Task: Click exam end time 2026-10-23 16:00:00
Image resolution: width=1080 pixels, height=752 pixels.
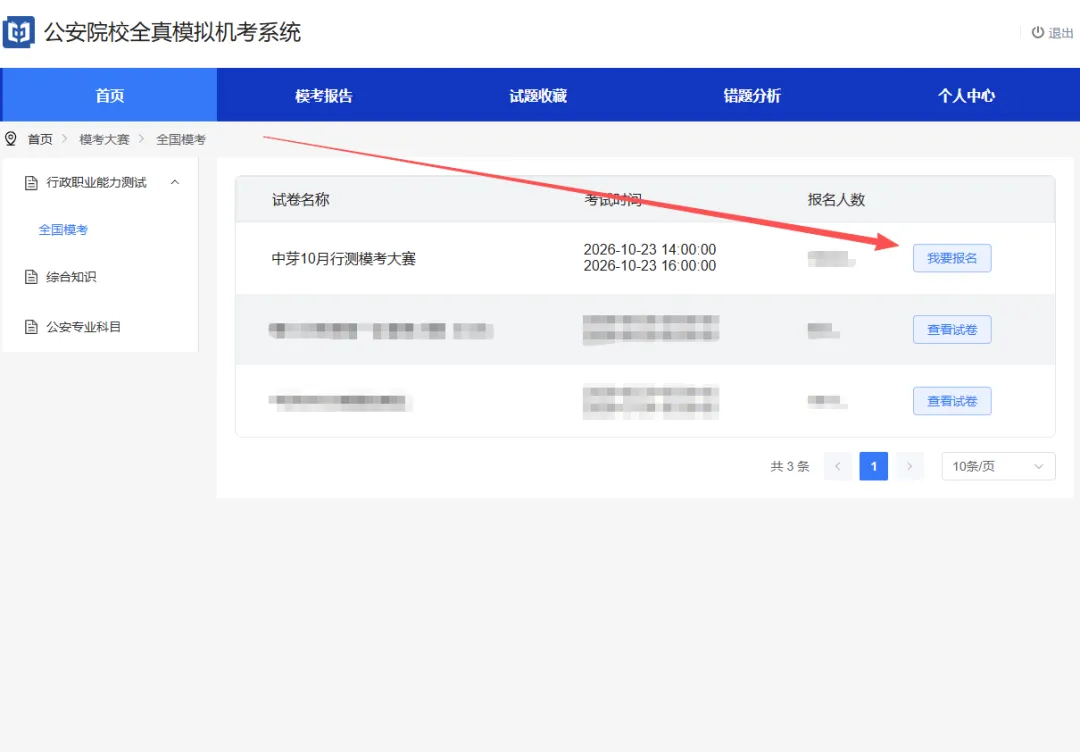Action: pos(650,266)
